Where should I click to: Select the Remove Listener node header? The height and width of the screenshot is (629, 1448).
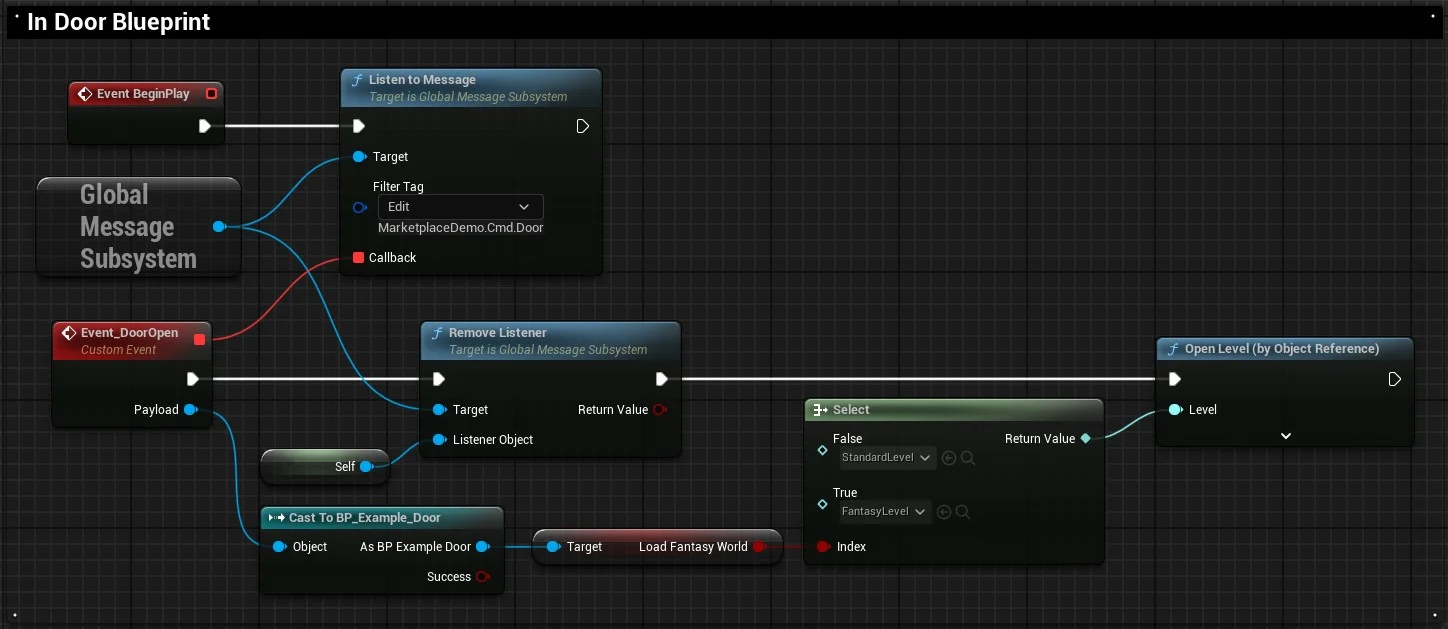(x=550, y=341)
